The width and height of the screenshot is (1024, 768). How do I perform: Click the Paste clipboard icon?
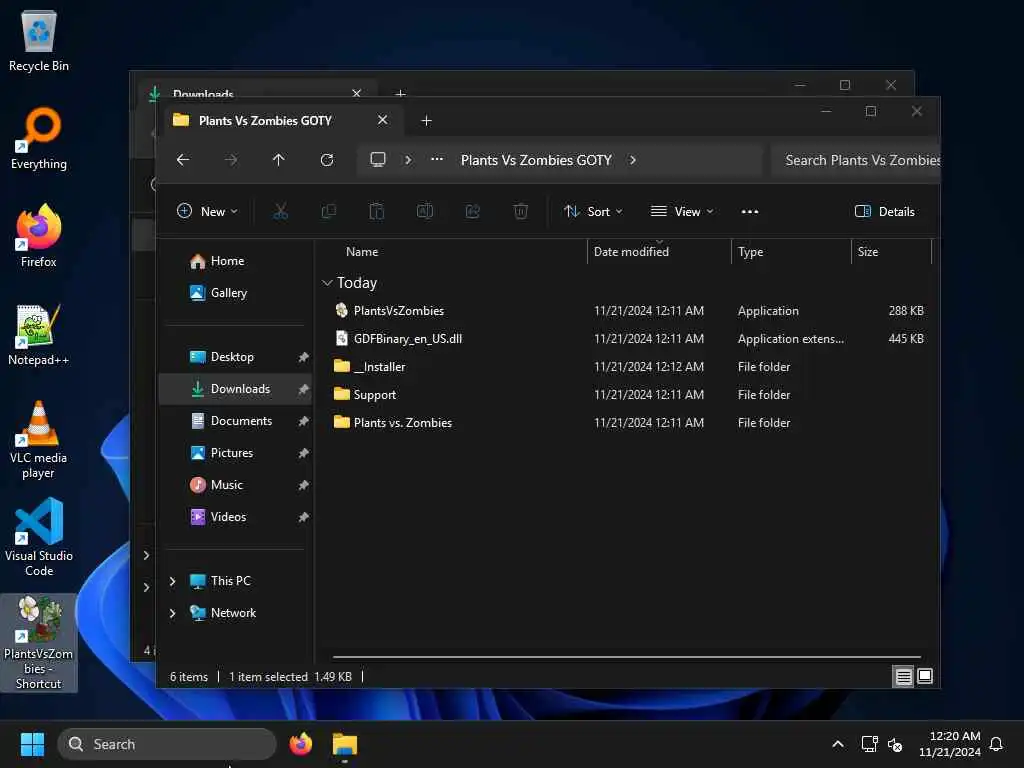(377, 211)
